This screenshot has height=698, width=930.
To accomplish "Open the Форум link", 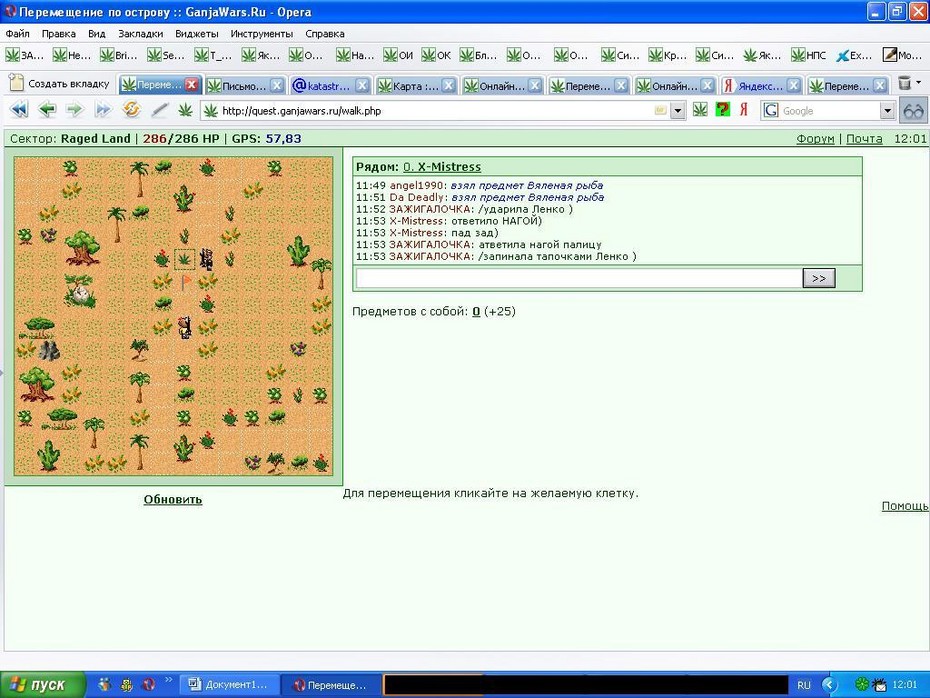I will coord(815,139).
